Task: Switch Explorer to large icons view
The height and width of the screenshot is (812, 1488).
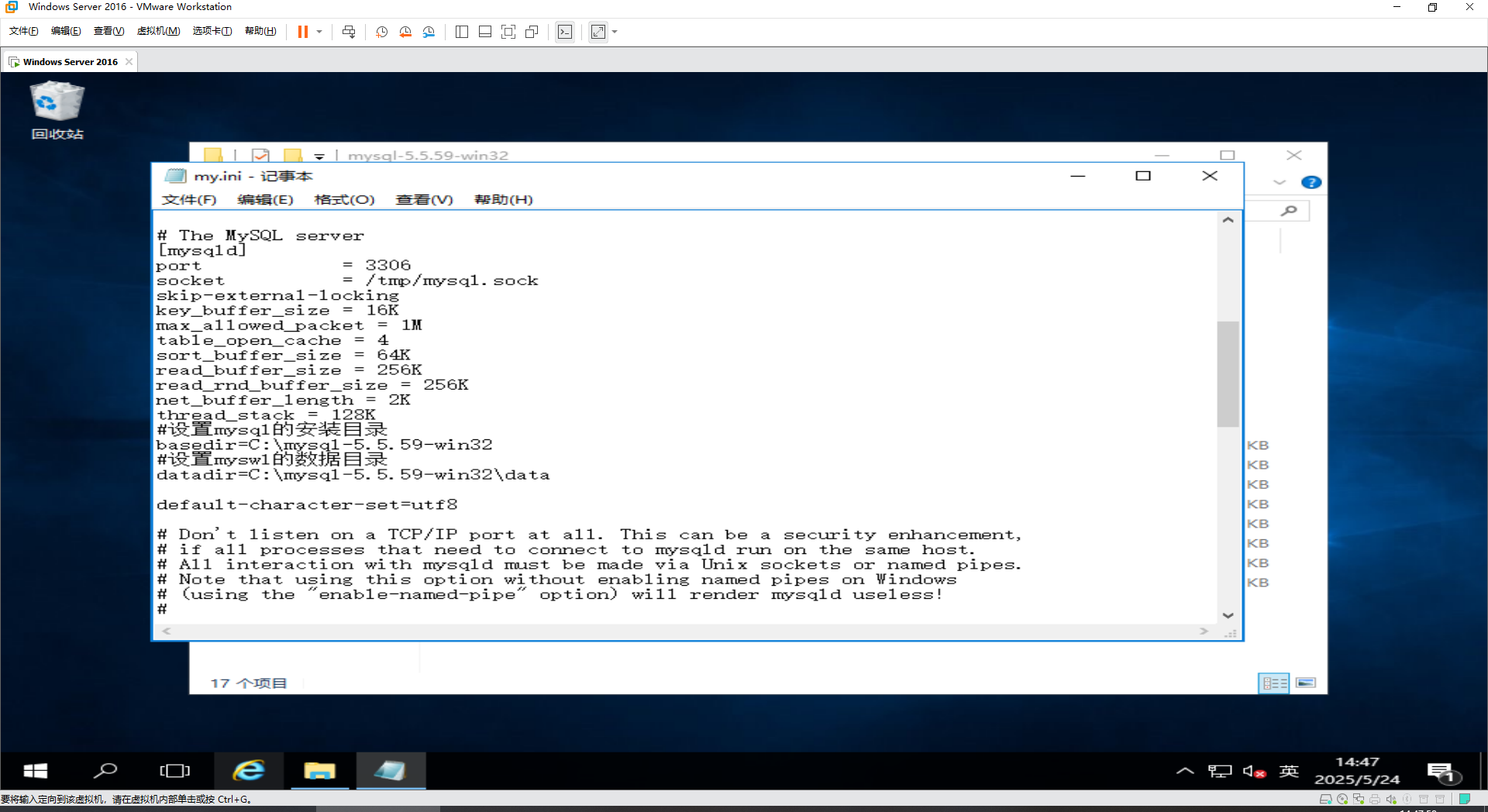Action: click(1306, 683)
